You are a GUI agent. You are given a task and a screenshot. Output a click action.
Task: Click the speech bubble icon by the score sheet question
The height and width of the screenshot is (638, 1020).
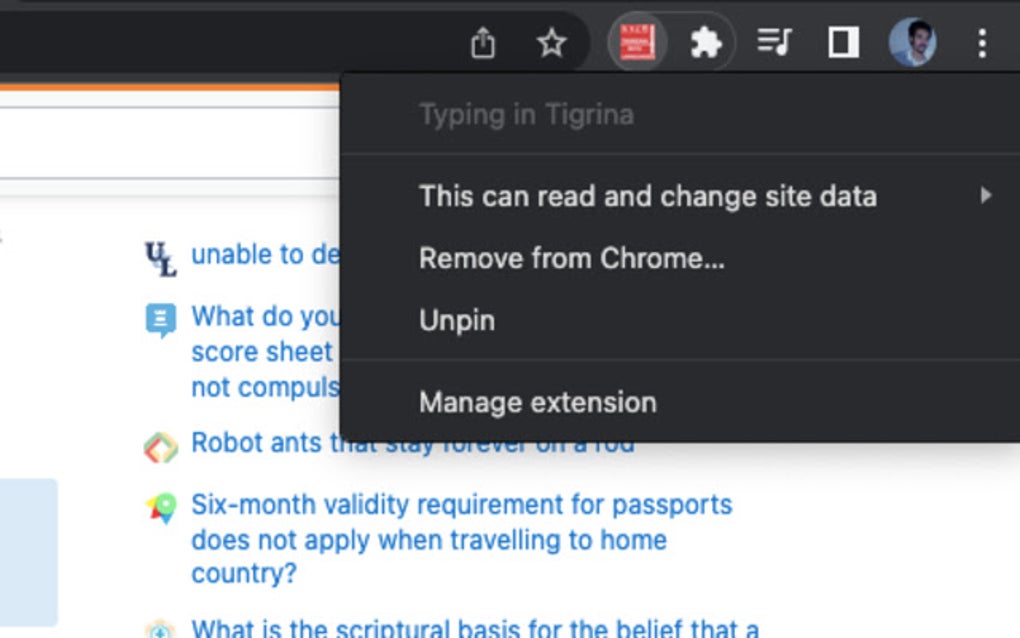160,317
